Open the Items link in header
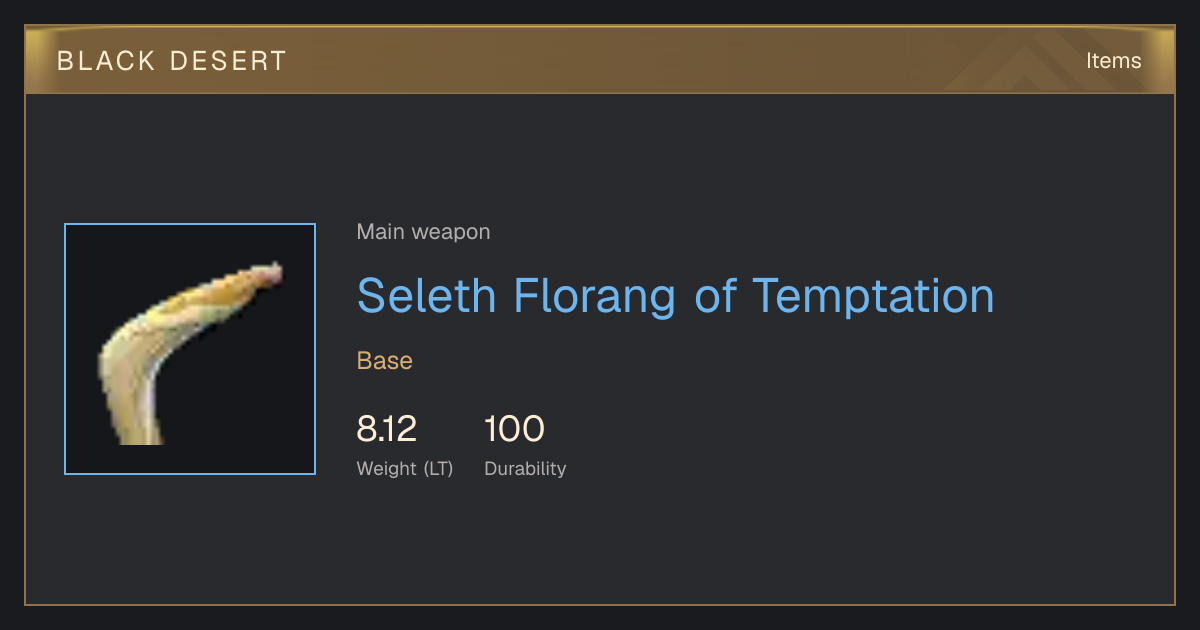1200x630 pixels. 1113,60
